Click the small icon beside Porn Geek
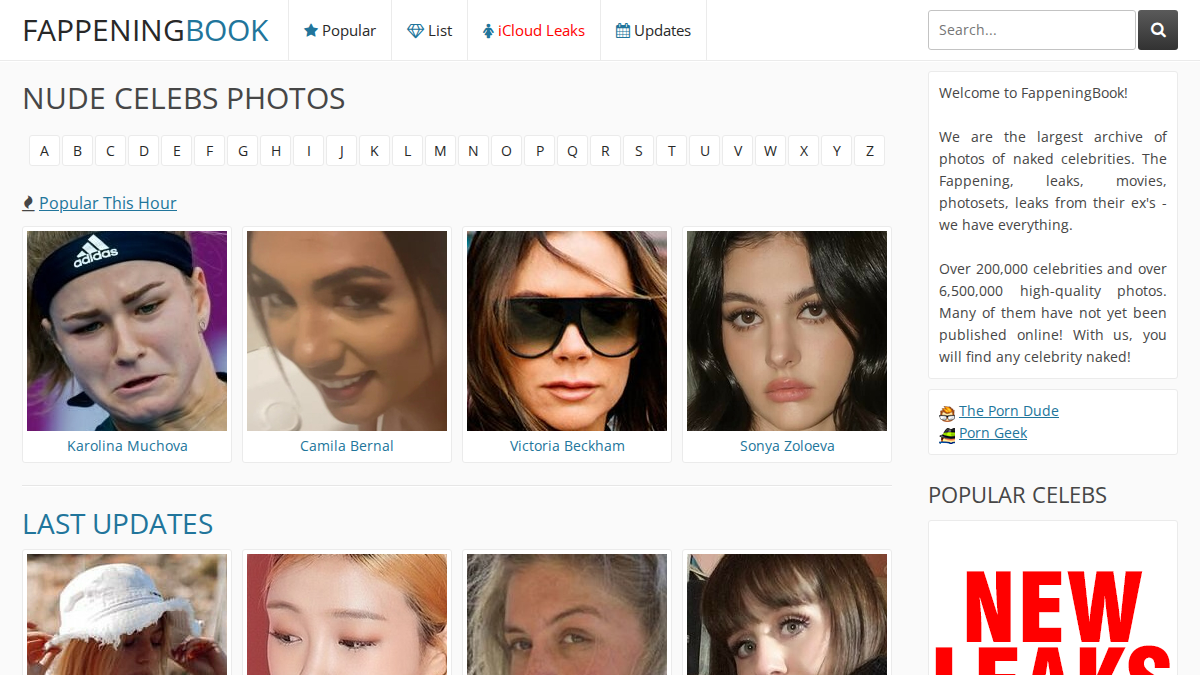This screenshot has height=675, width=1200. (x=947, y=434)
